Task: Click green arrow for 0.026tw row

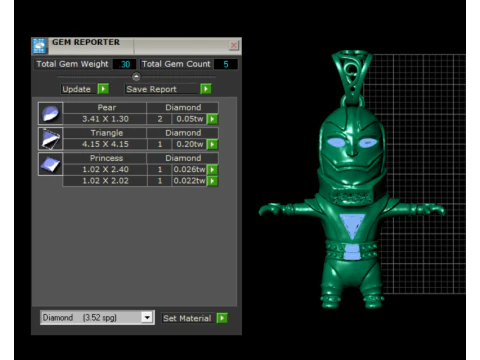Action: click(x=212, y=170)
